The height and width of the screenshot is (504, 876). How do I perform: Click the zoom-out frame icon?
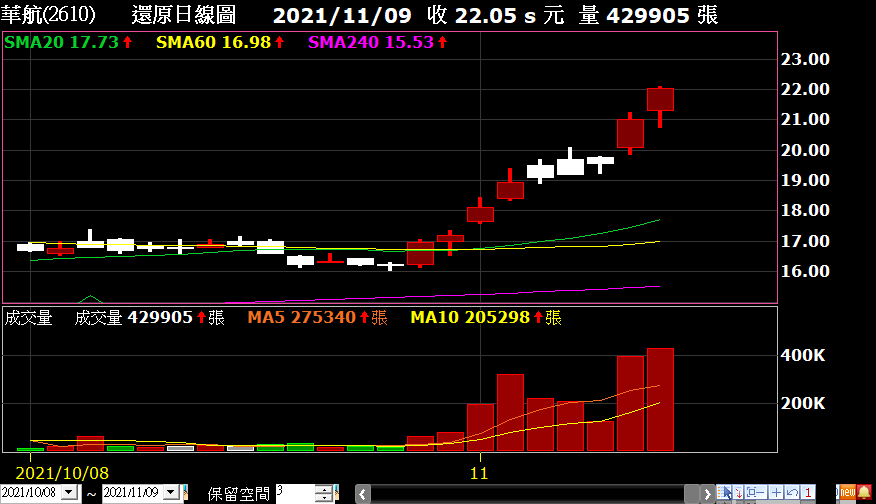[x=756, y=492]
